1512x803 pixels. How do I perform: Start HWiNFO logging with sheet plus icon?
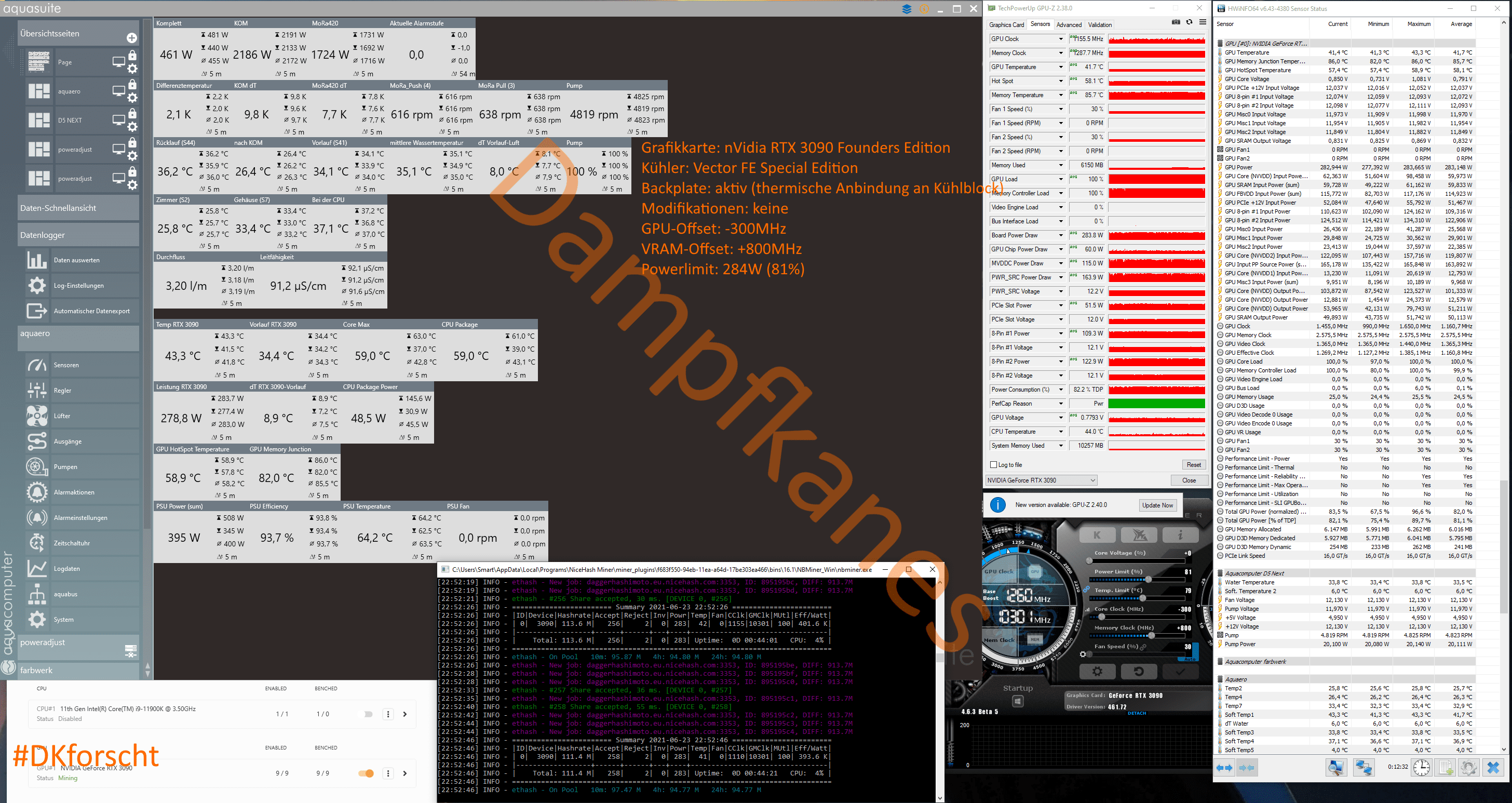(1446, 768)
